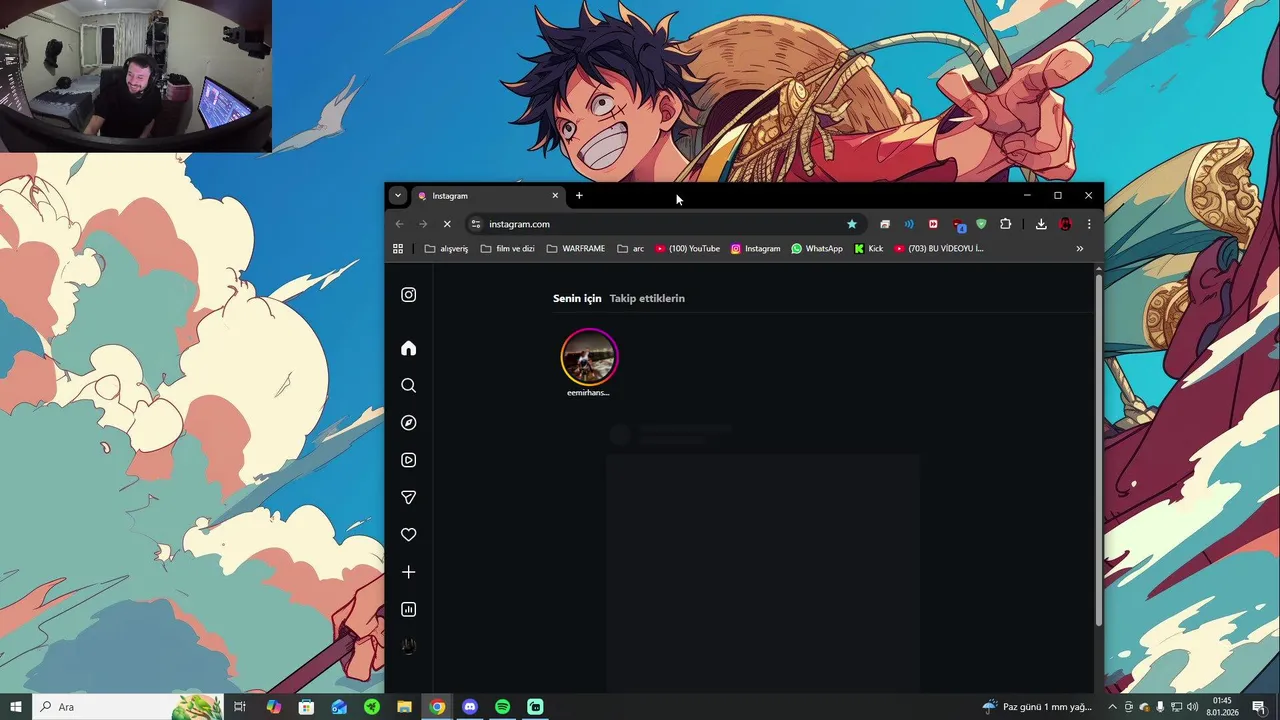Open Task View on the taskbar

[240, 707]
